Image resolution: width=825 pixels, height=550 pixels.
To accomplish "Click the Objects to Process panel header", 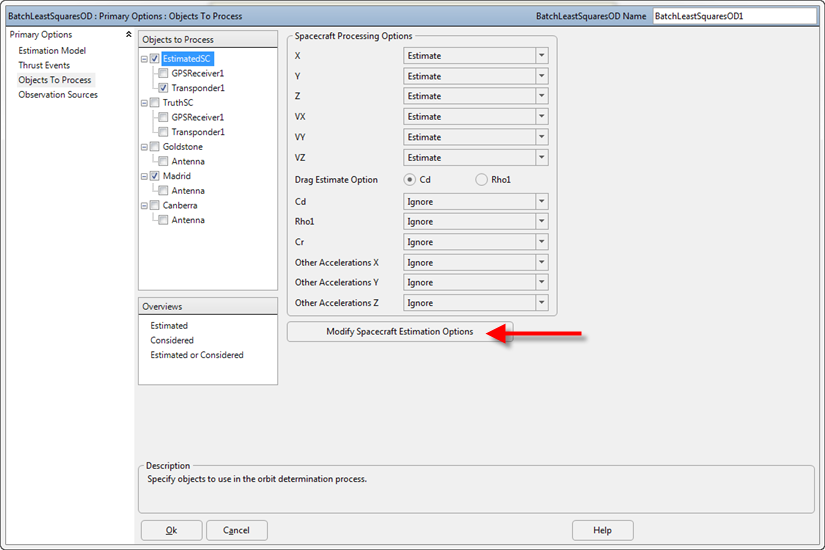I will coord(208,39).
